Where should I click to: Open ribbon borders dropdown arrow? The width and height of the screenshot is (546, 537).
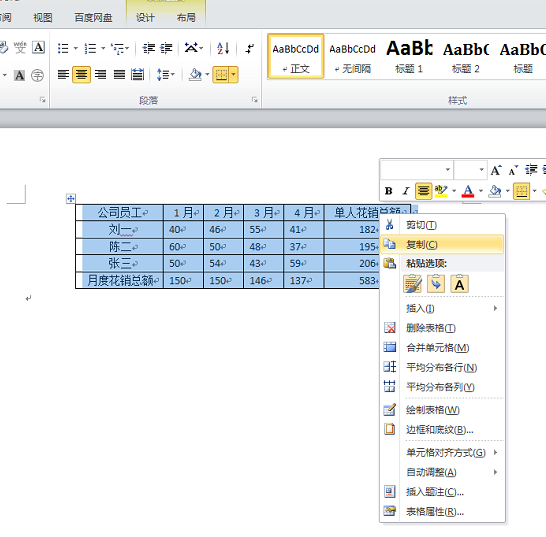[x=234, y=75]
